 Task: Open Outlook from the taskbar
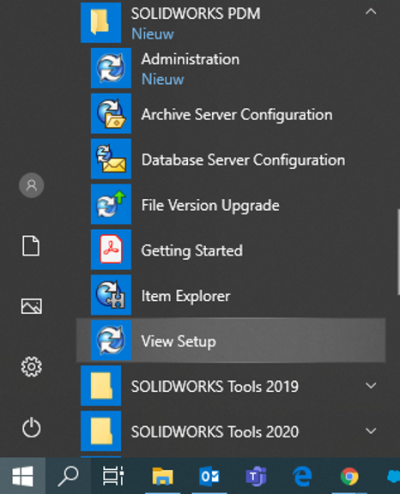coord(209,476)
